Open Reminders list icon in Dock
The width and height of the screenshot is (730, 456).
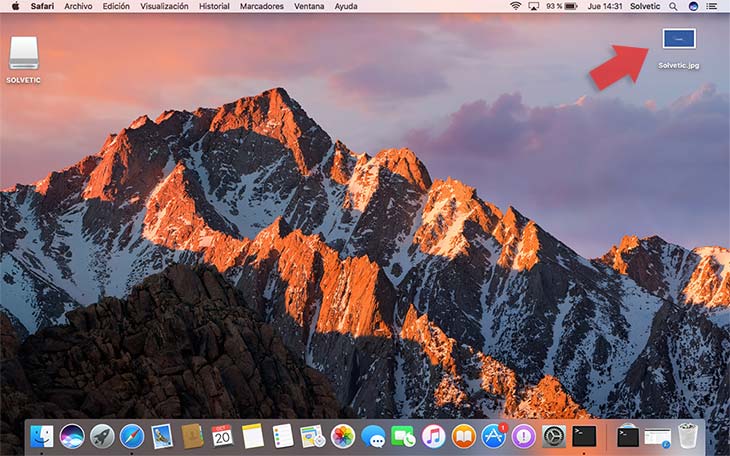[x=283, y=436]
